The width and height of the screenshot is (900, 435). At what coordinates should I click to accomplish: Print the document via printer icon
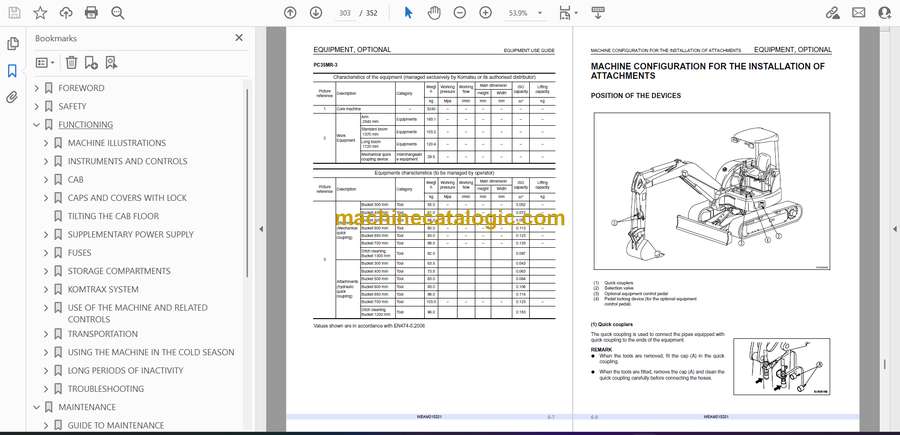[91, 13]
